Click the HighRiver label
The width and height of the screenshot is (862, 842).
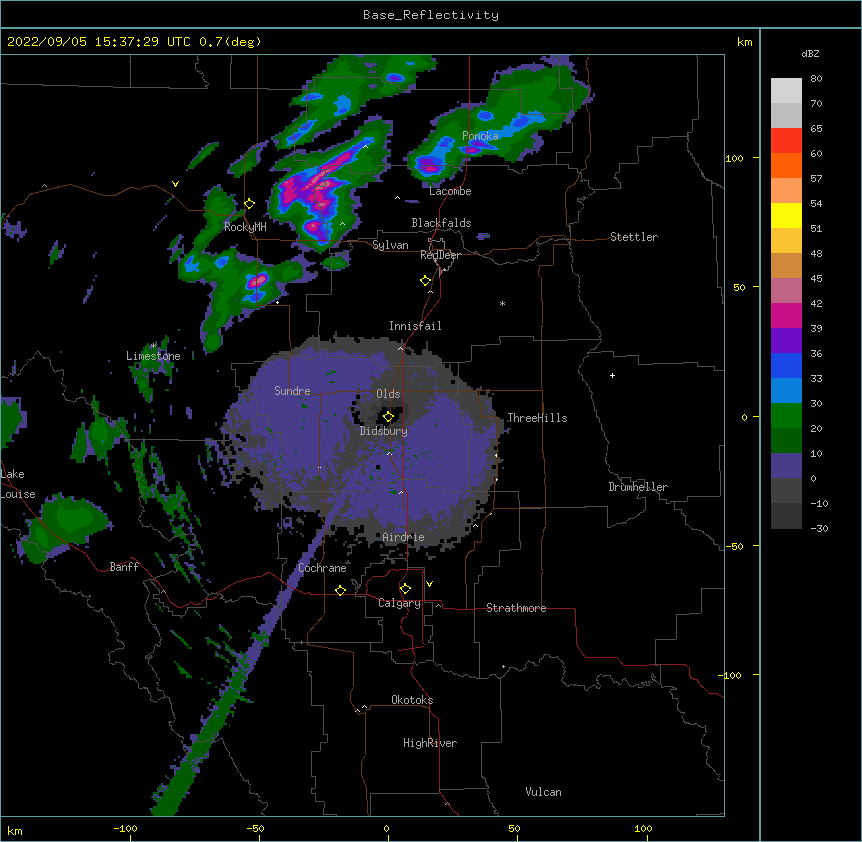coord(430,743)
